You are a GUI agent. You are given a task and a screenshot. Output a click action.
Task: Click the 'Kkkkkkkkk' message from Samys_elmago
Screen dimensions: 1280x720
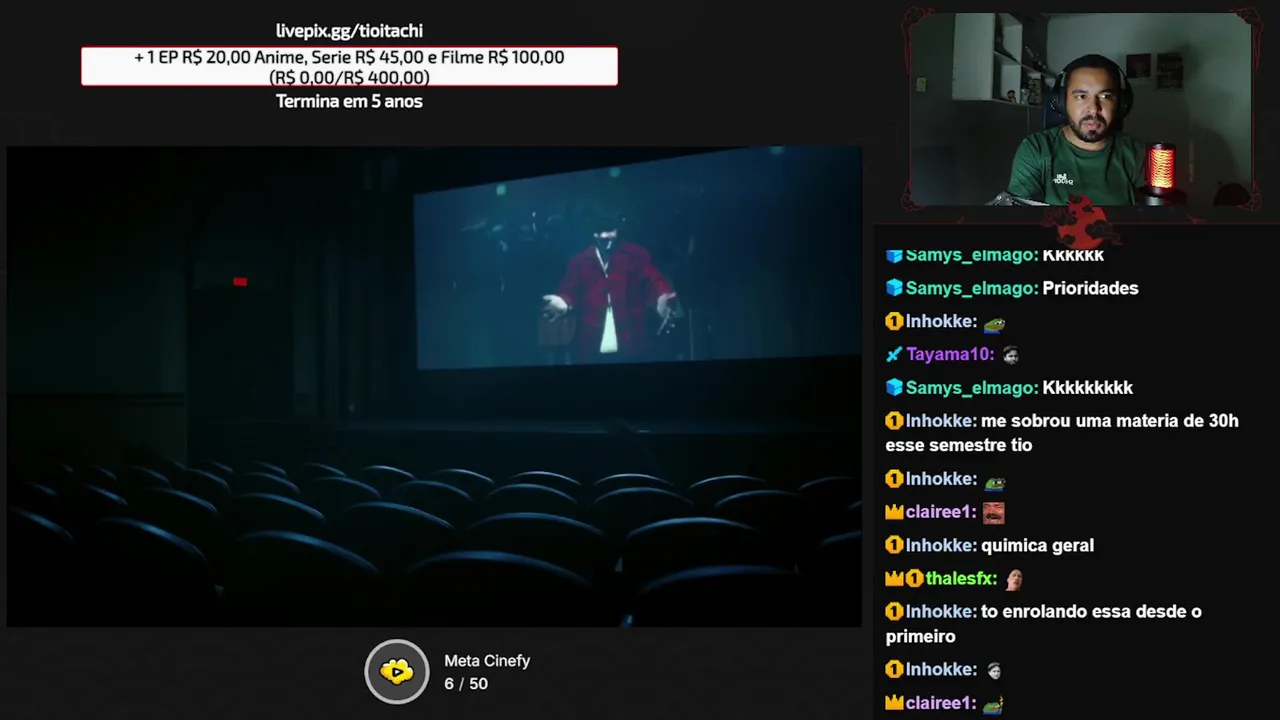[1087, 387]
